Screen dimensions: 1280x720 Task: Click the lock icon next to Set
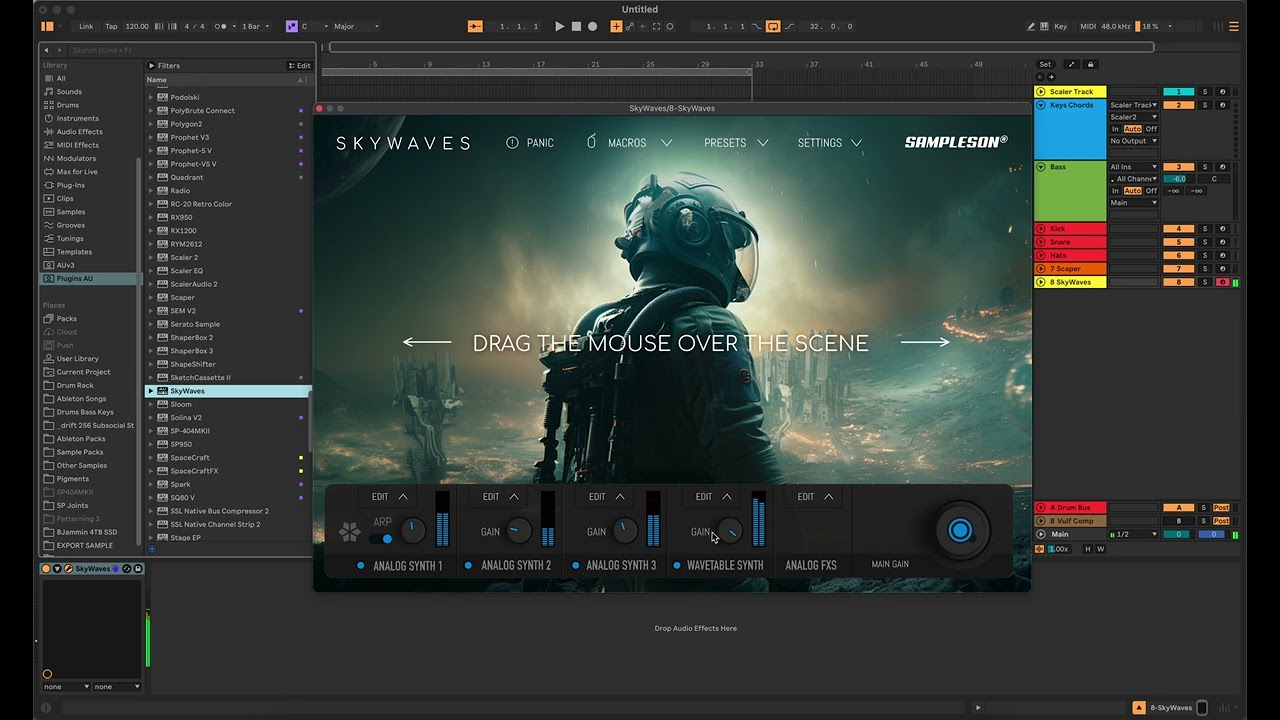point(1091,64)
